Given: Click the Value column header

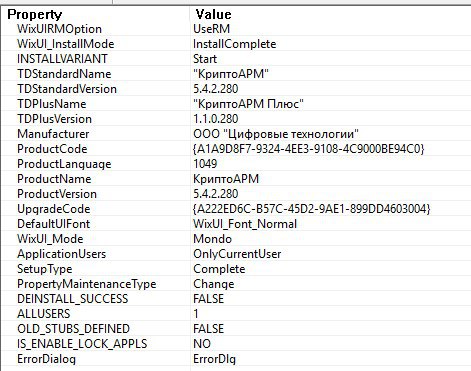Looking at the screenshot, I should [213, 14].
